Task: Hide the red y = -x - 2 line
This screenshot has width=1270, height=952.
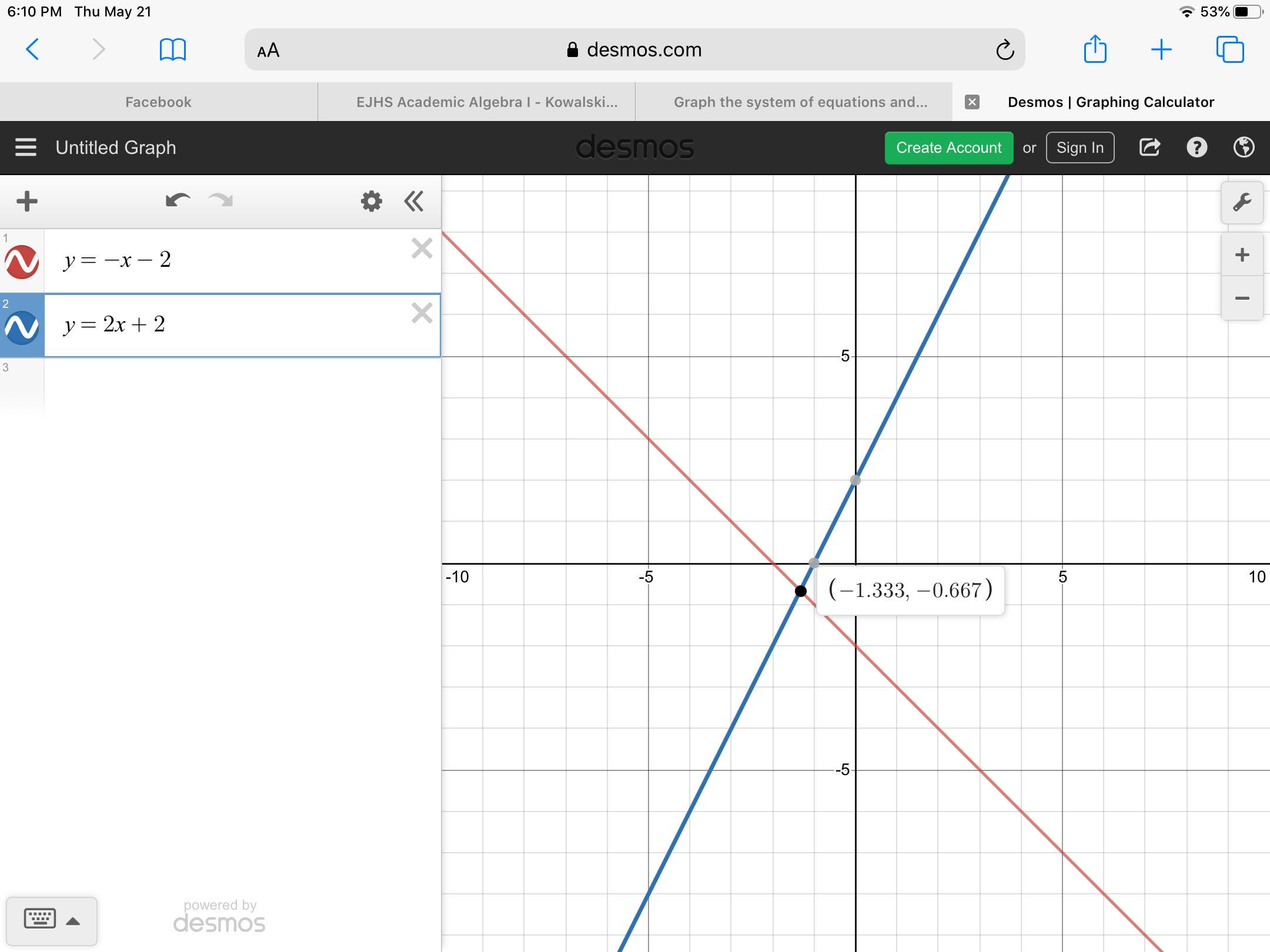Action: 22,262
